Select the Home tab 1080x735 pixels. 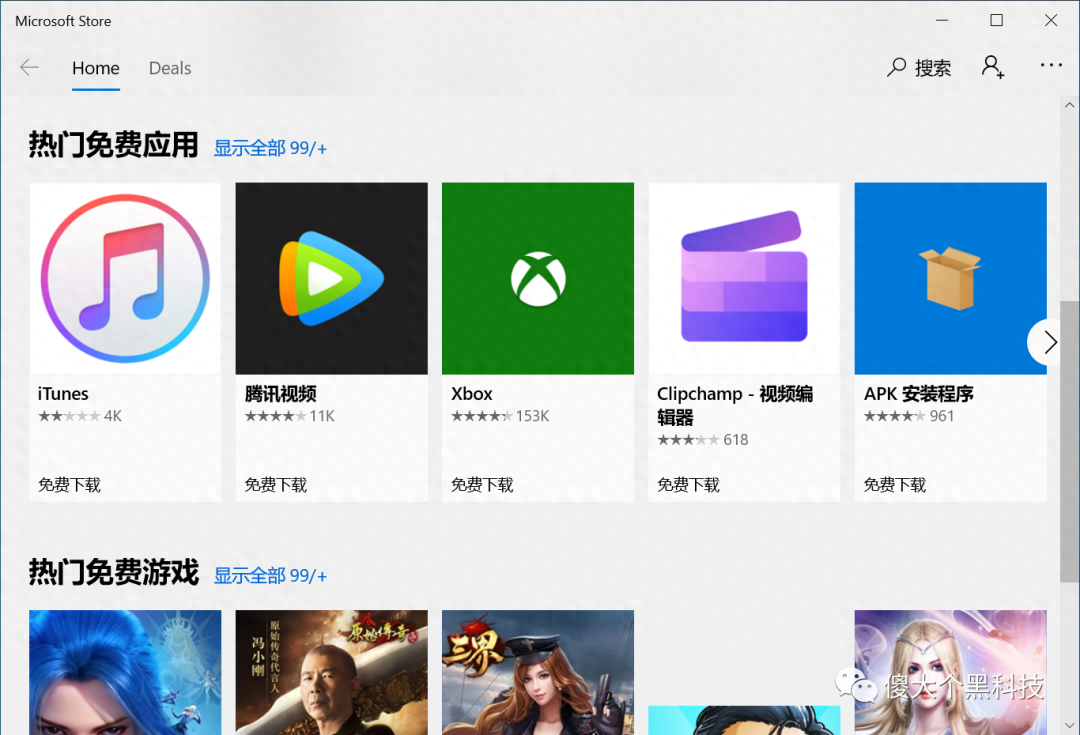(x=96, y=68)
